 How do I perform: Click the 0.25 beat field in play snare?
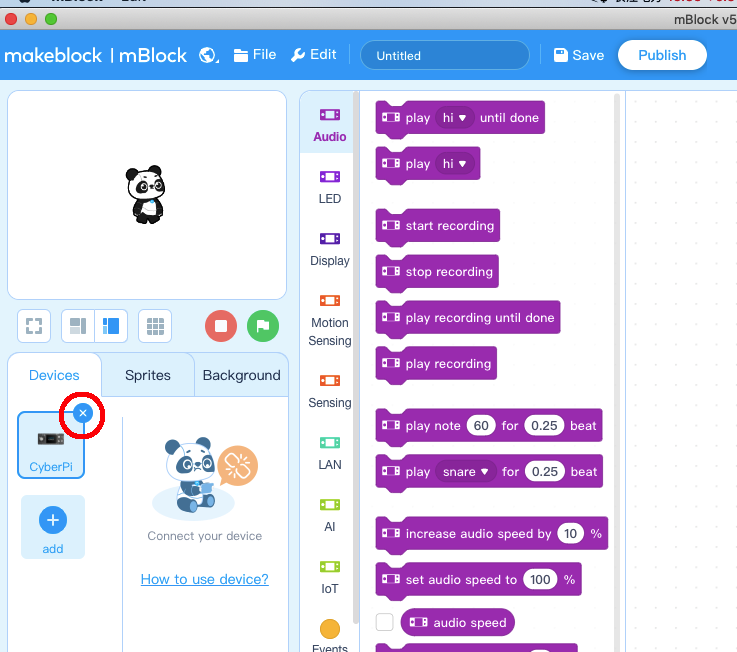coord(545,471)
